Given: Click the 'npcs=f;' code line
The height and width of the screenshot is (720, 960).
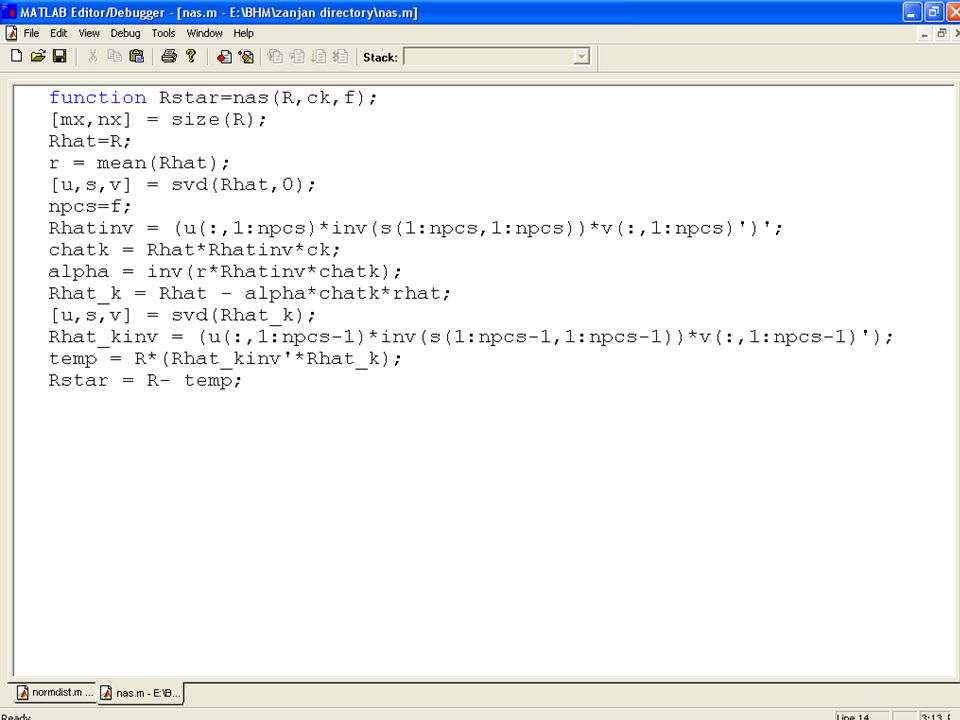Looking at the screenshot, I should (x=90, y=206).
